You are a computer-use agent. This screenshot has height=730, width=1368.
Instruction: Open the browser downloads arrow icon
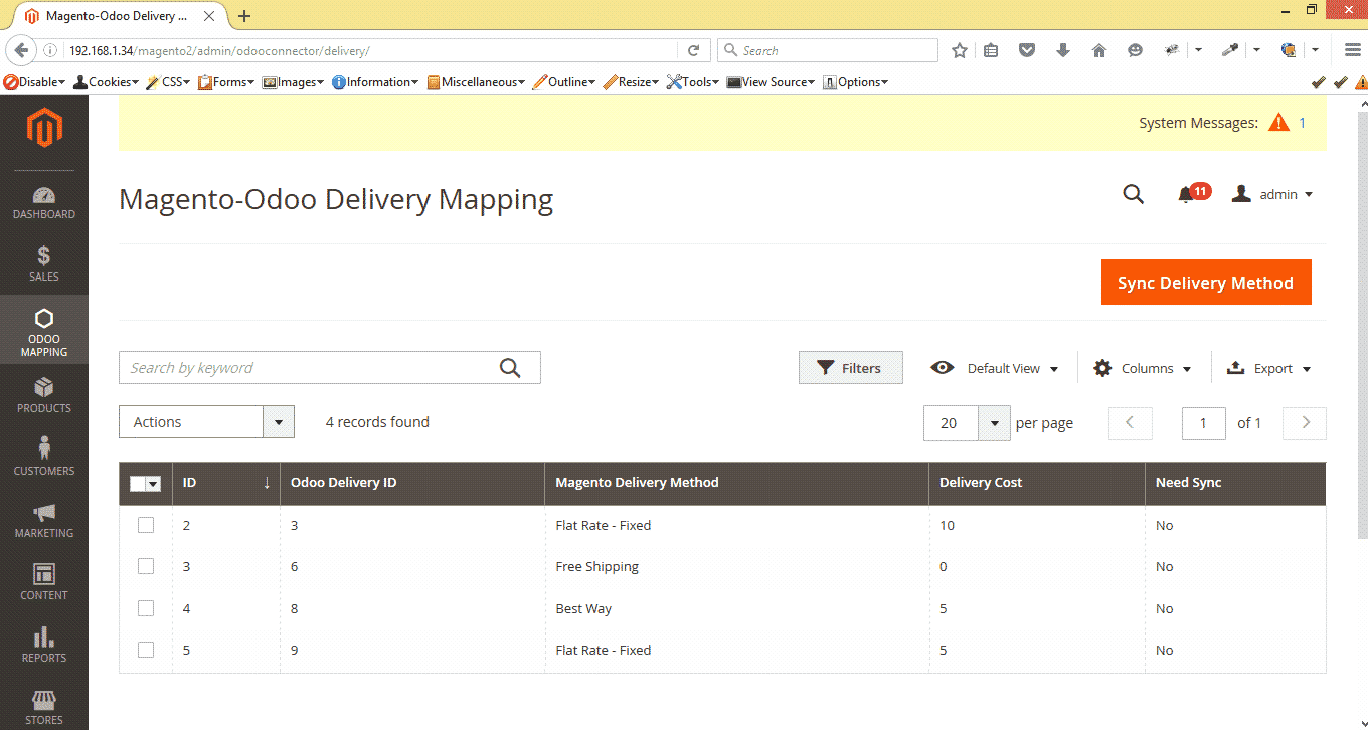point(1063,50)
